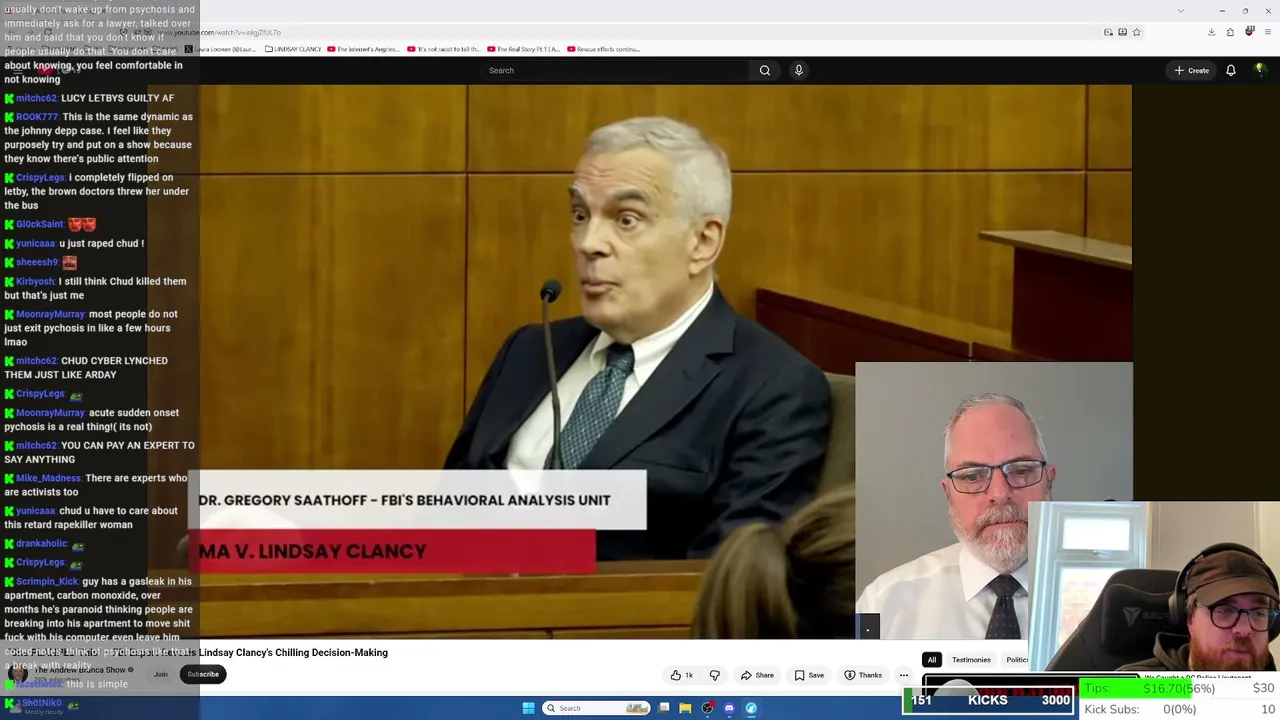
Task: Click the Kick Subs progress row
Action: point(1180,709)
